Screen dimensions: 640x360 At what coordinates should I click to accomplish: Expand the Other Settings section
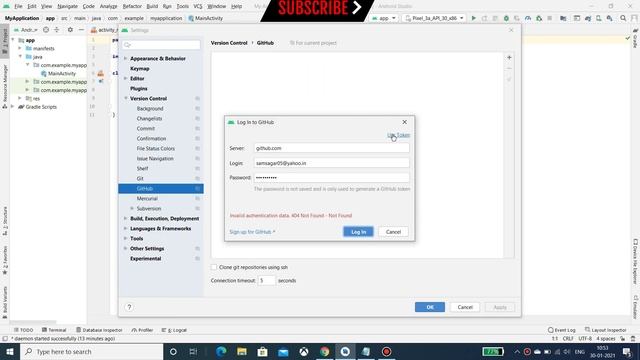125,248
